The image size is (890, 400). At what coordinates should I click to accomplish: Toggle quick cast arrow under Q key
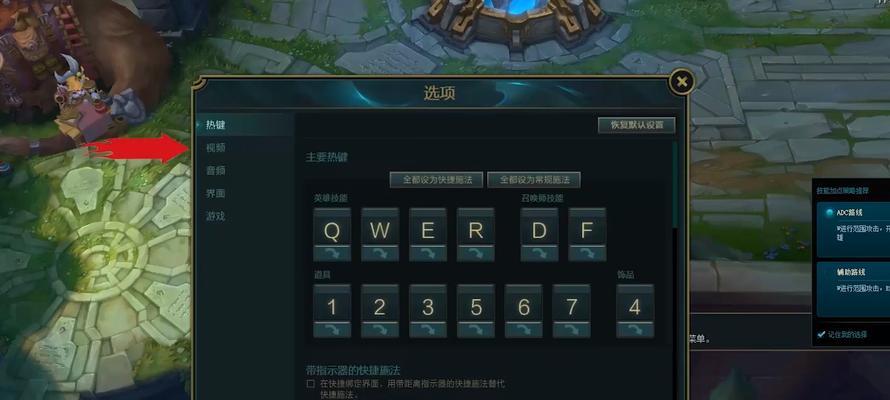coord(332,254)
